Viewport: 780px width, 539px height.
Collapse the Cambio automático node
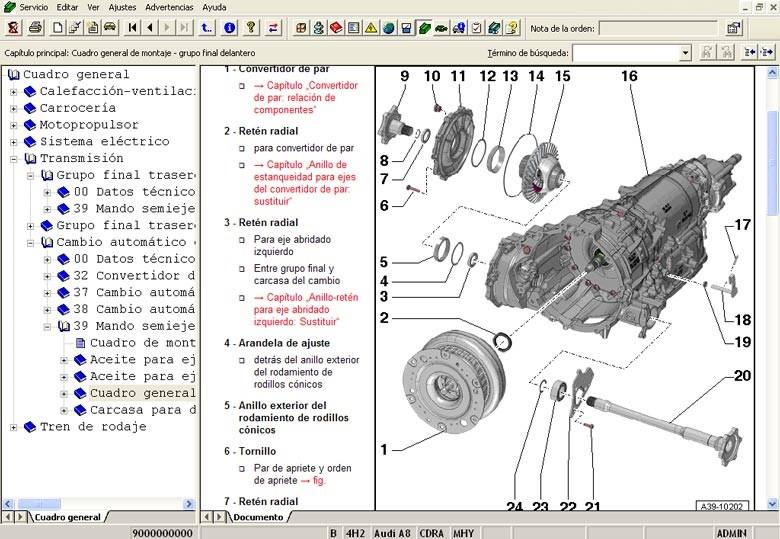click(31, 243)
